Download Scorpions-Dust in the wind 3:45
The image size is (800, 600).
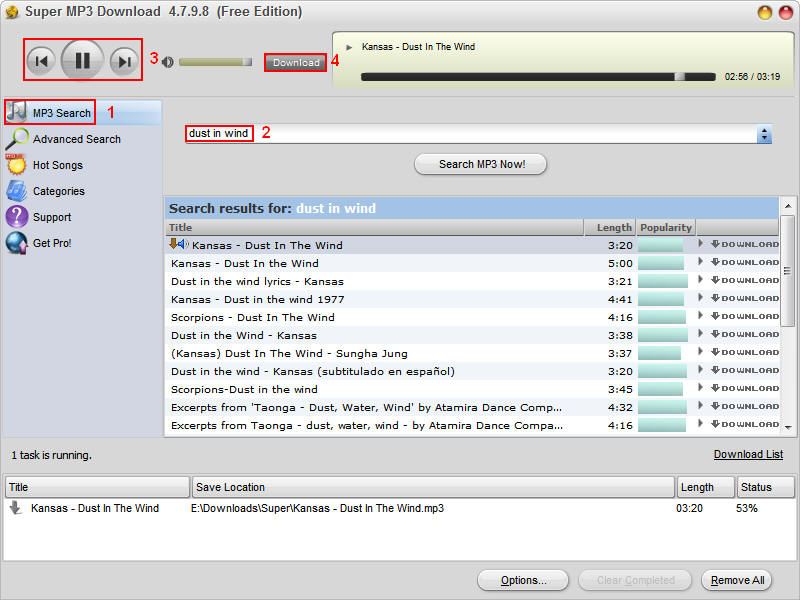point(745,388)
